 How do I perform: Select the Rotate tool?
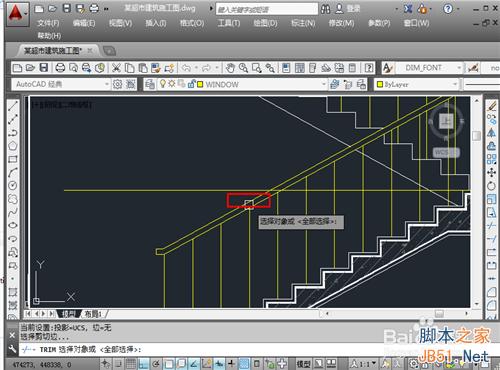point(492,186)
